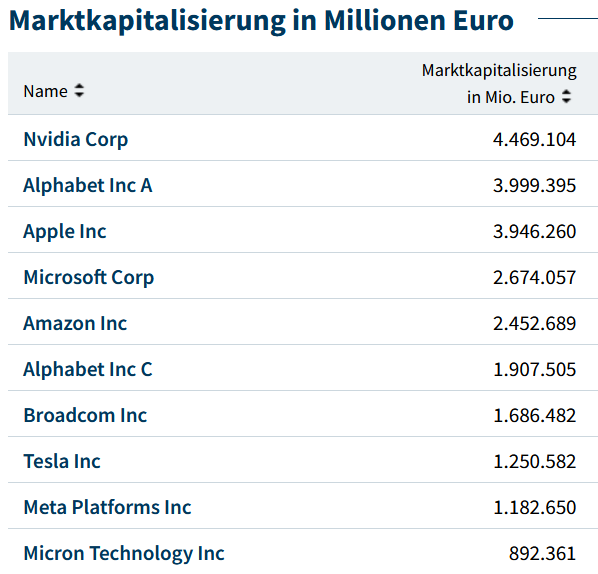598x574 pixels.
Task: Select Micron market cap value 892.361
Action: 542,553
